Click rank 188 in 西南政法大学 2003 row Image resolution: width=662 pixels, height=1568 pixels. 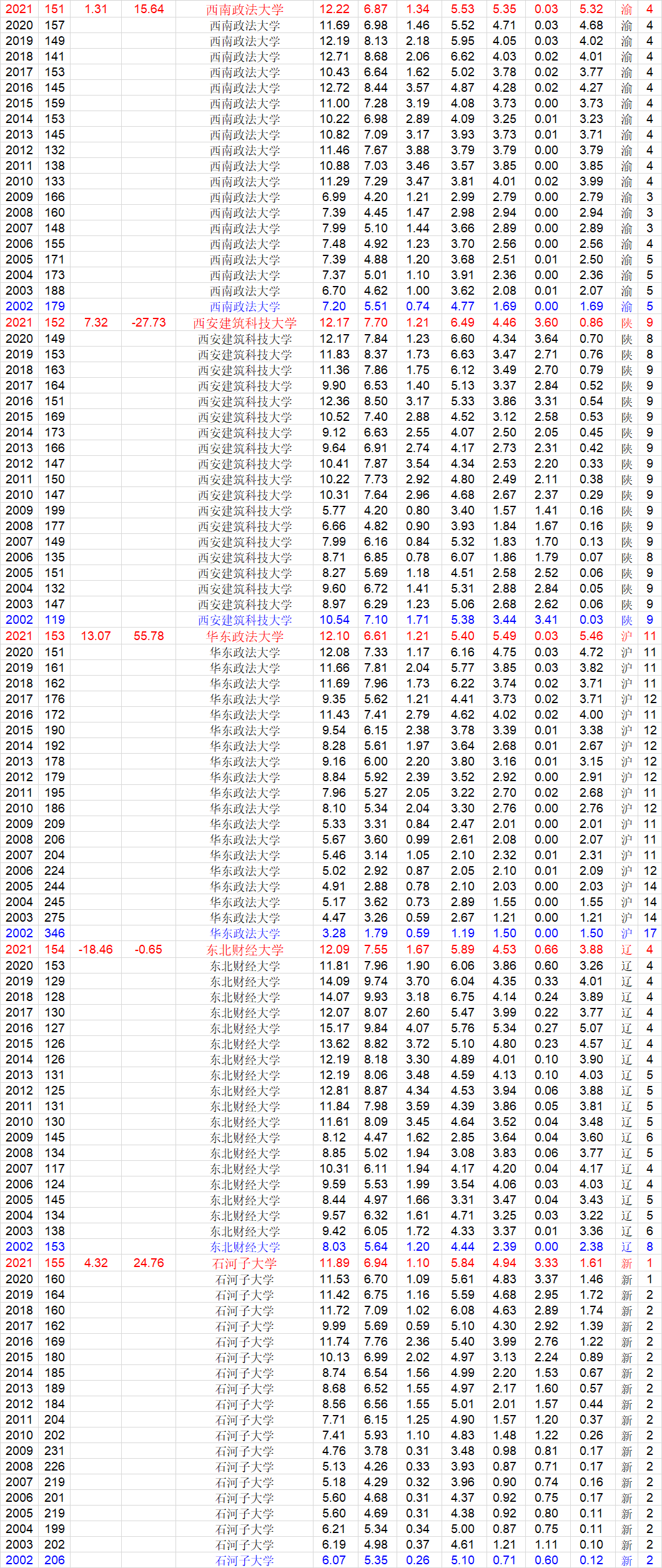pos(54,291)
